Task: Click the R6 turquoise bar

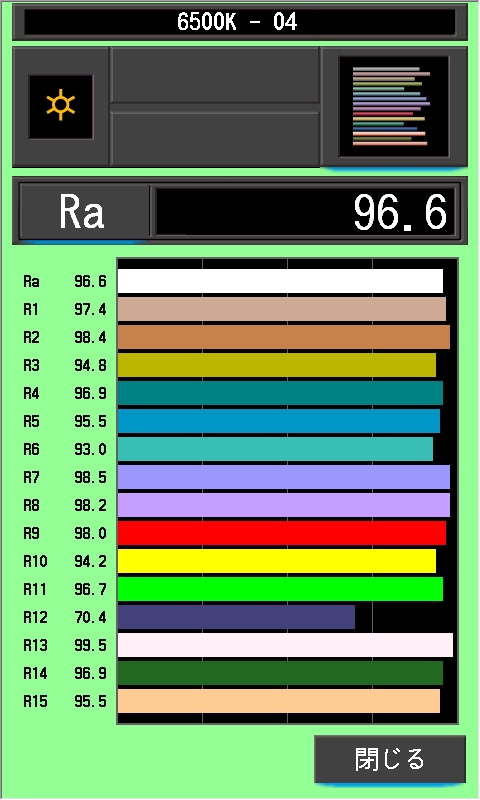Action: 275,449
